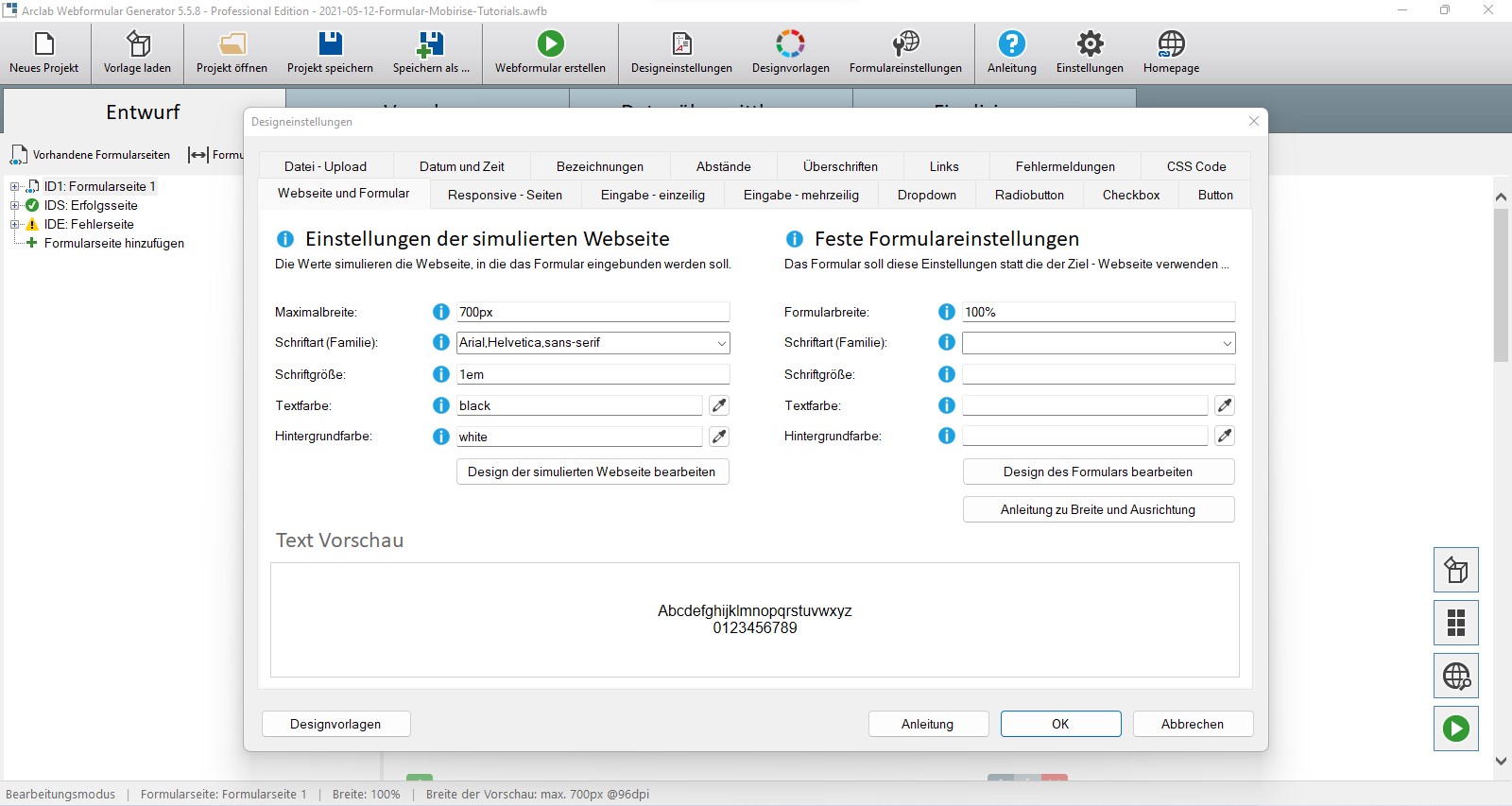Switch to the Checkbox tab
Image resolution: width=1512 pixels, height=806 pixels.
coord(1130,195)
